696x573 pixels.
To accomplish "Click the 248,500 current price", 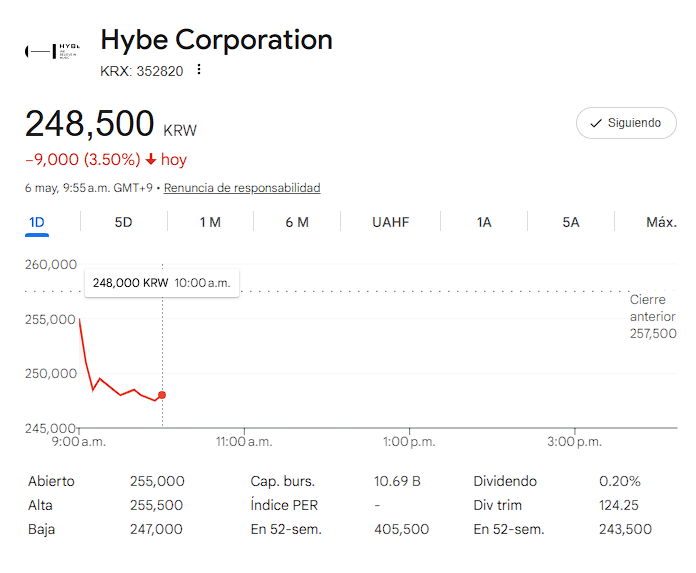I will point(90,123).
